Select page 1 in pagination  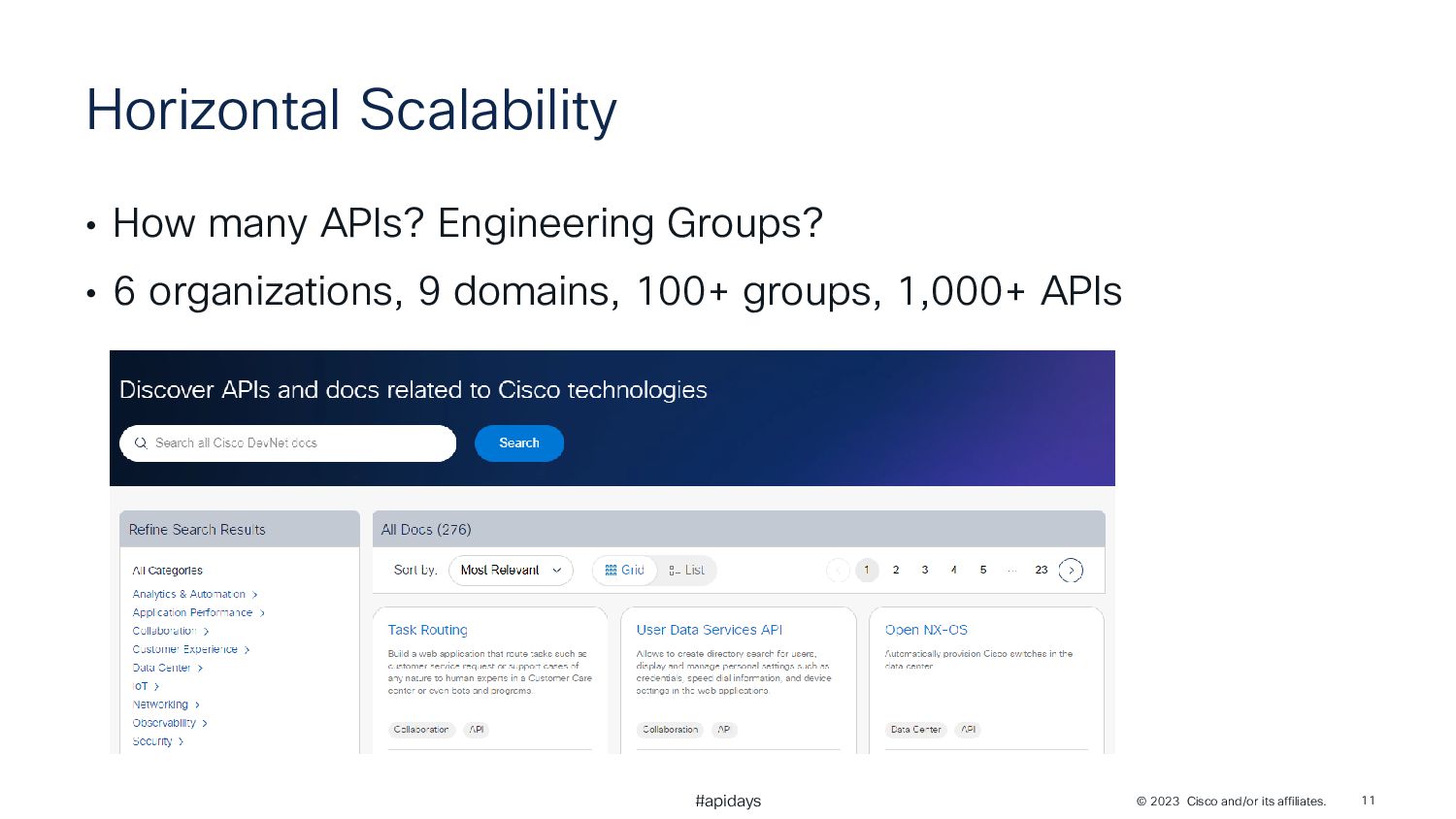867,571
